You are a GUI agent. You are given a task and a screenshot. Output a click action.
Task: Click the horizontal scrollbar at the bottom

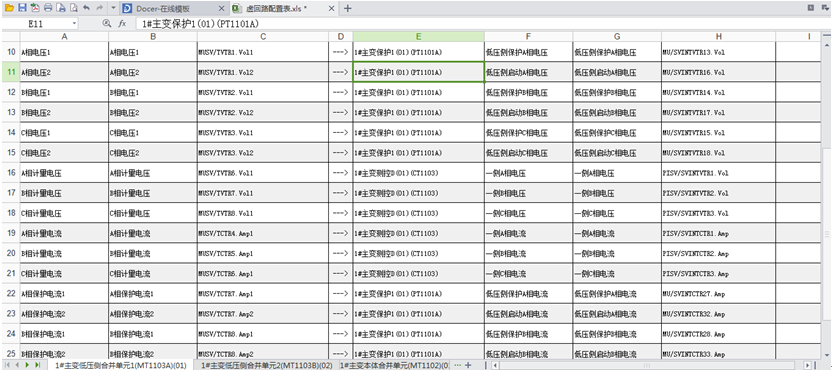(x=651, y=365)
